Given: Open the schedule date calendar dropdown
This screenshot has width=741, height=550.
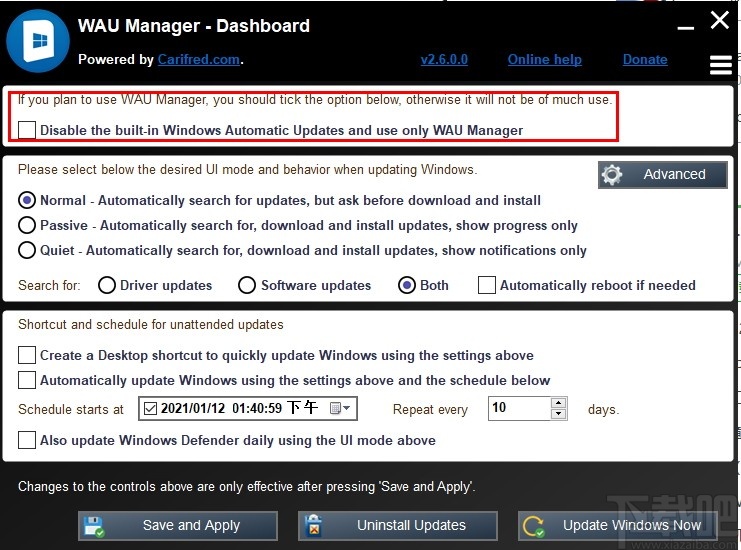Looking at the screenshot, I should [x=340, y=408].
